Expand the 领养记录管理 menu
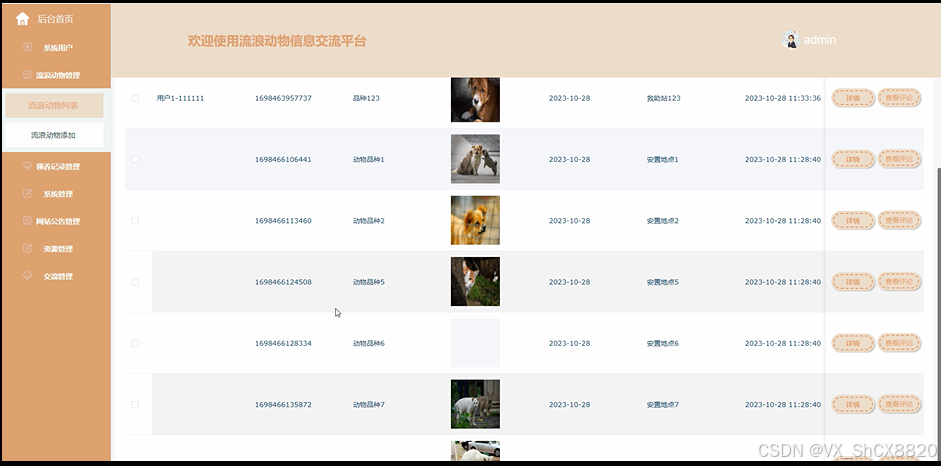This screenshot has width=941, height=466. pyautogui.click(x=56, y=166)
